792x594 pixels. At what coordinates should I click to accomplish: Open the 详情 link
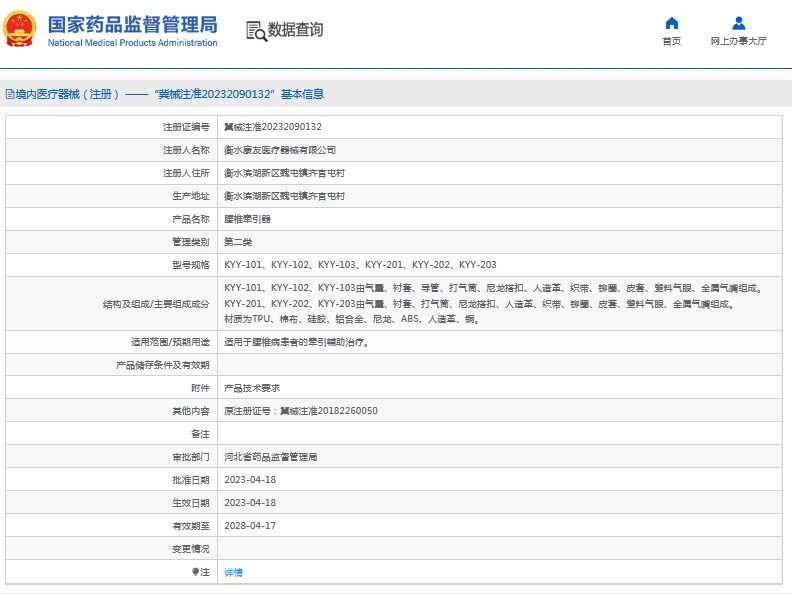coord(233,572)
